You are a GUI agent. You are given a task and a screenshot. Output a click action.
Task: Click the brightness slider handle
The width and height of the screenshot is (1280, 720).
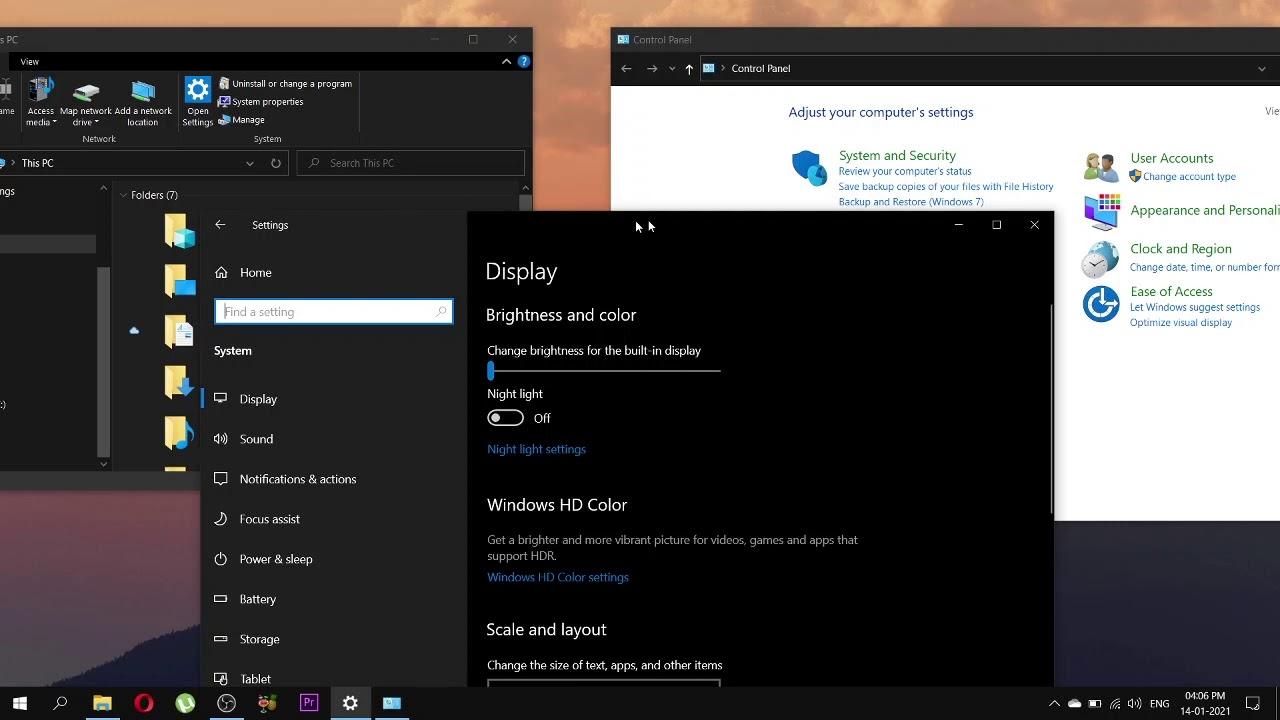point(491,370)
